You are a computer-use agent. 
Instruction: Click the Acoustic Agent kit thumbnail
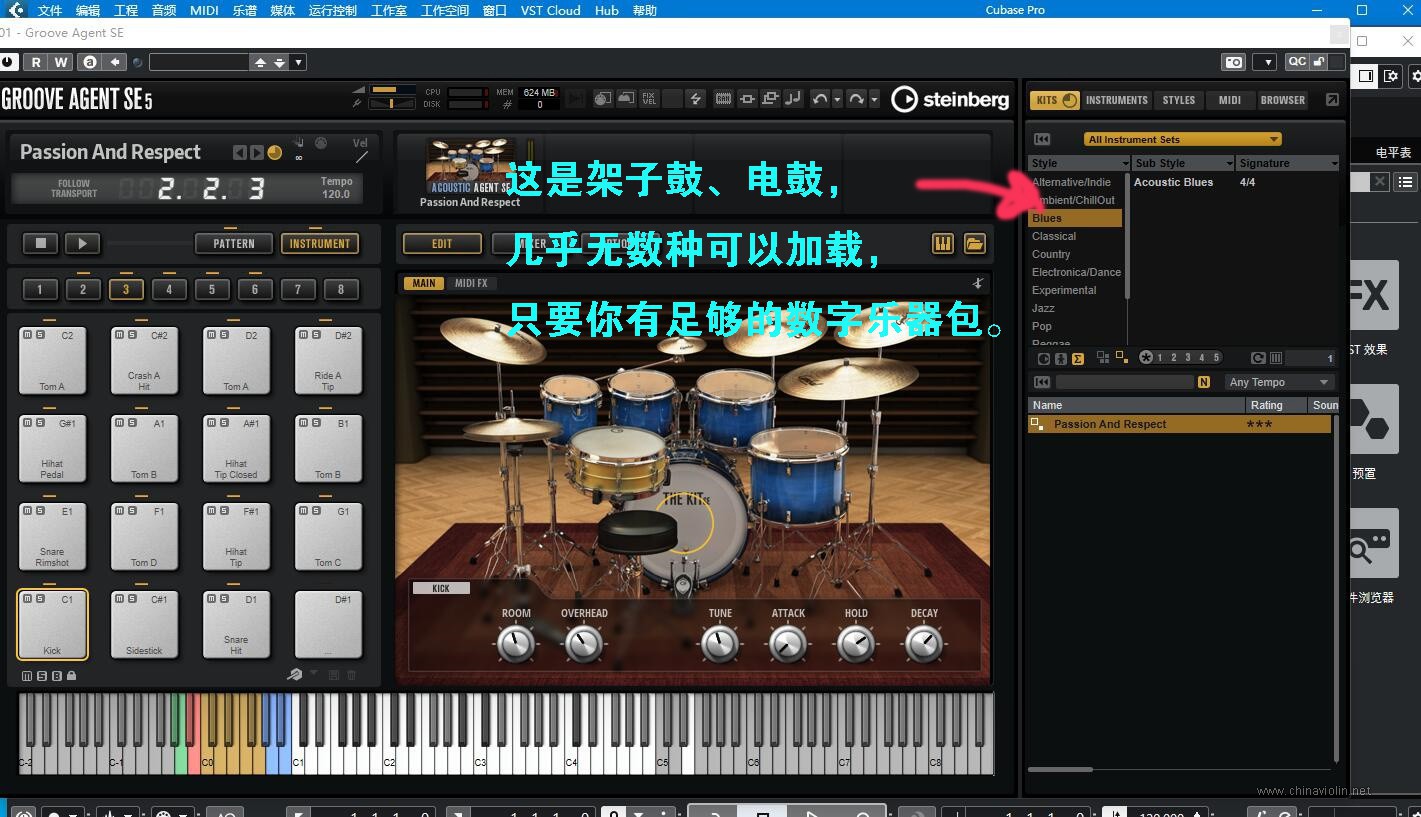click(470, 166)
